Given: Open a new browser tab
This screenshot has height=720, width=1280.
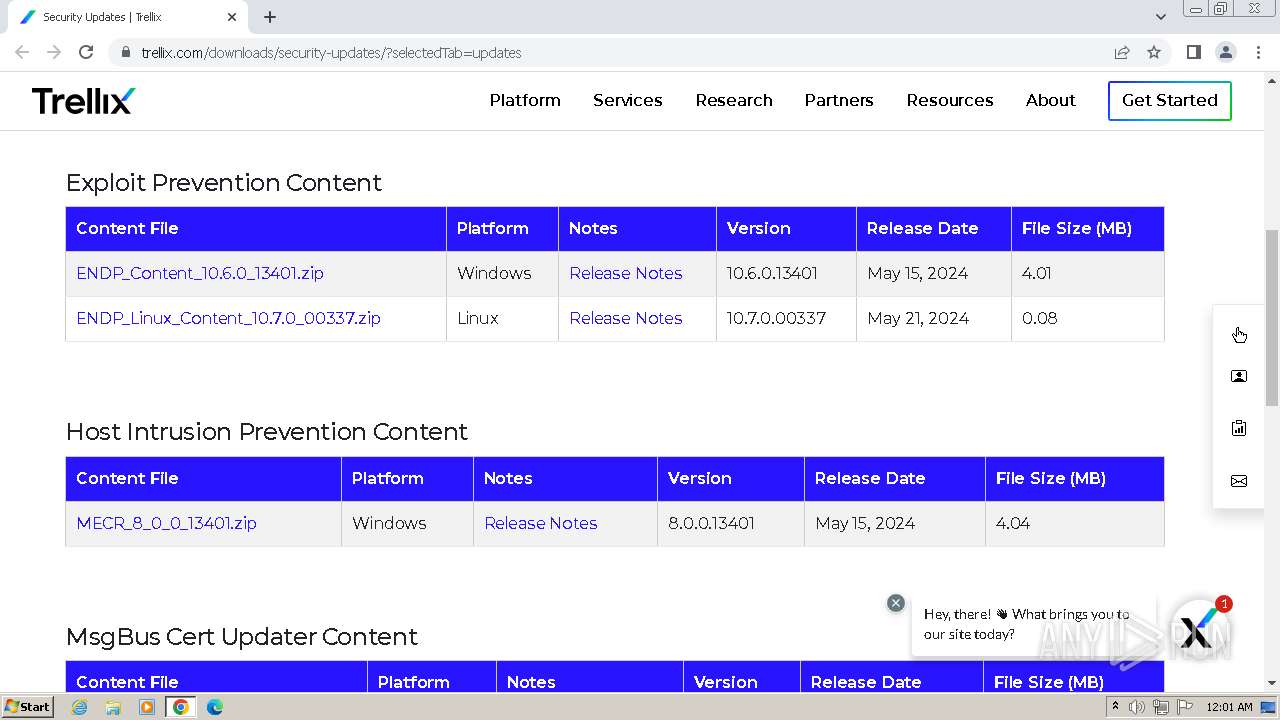Looking at the screenshot, I should (270, 17).
